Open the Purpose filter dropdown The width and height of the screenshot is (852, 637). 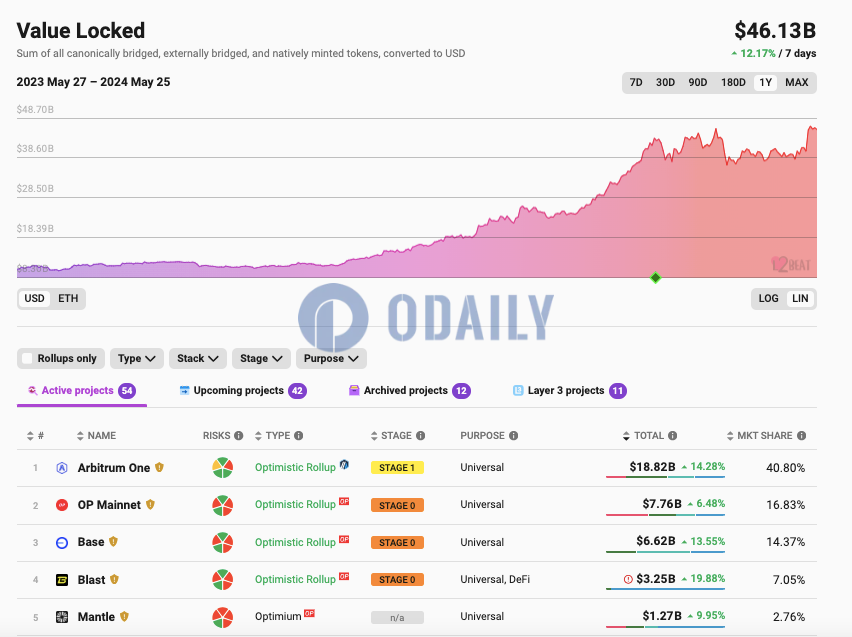(x=331, y=358)
